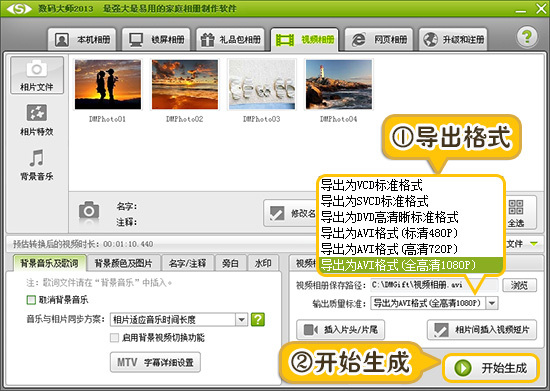Open the 相片特效 photo effects panel

pos(37,120)
